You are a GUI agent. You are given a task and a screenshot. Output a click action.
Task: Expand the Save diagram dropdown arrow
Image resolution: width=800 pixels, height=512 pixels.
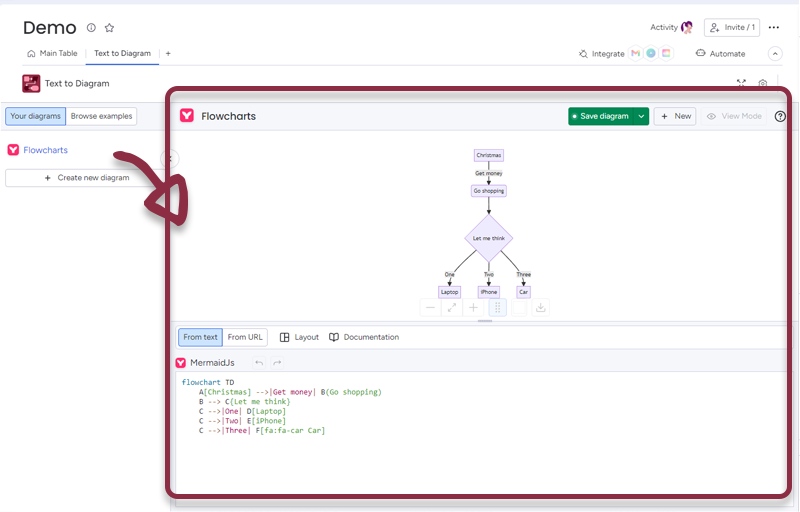[x=641, y=116]
